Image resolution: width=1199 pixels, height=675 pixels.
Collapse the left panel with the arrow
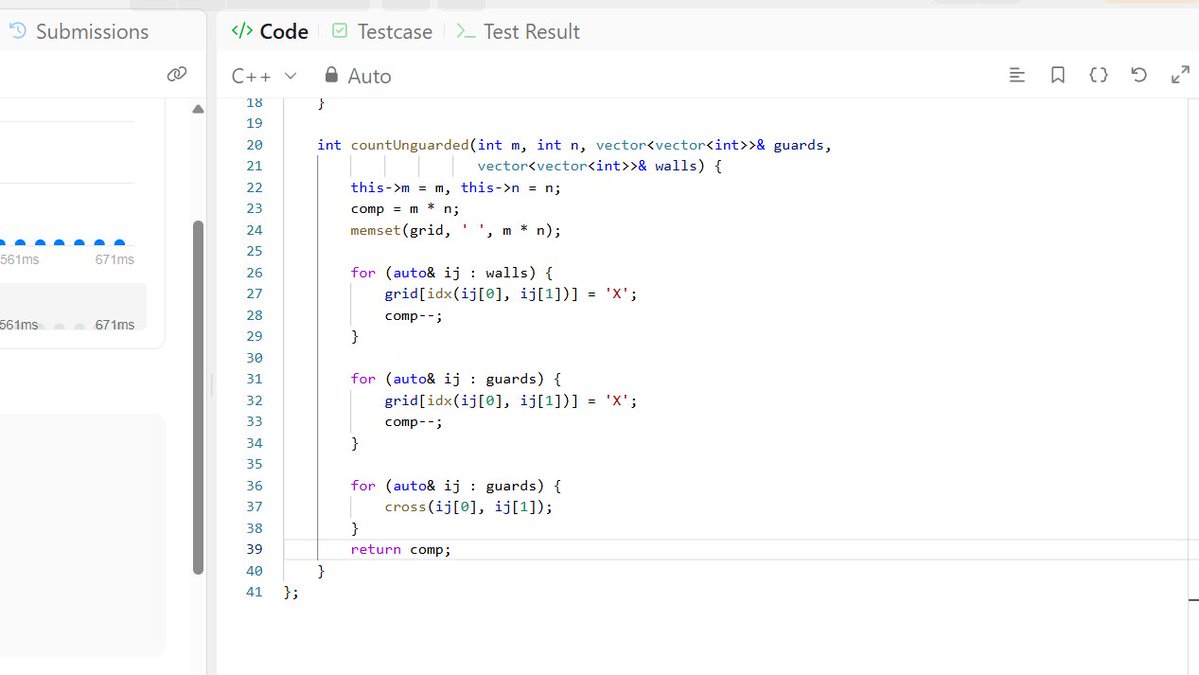pos(198,108)
